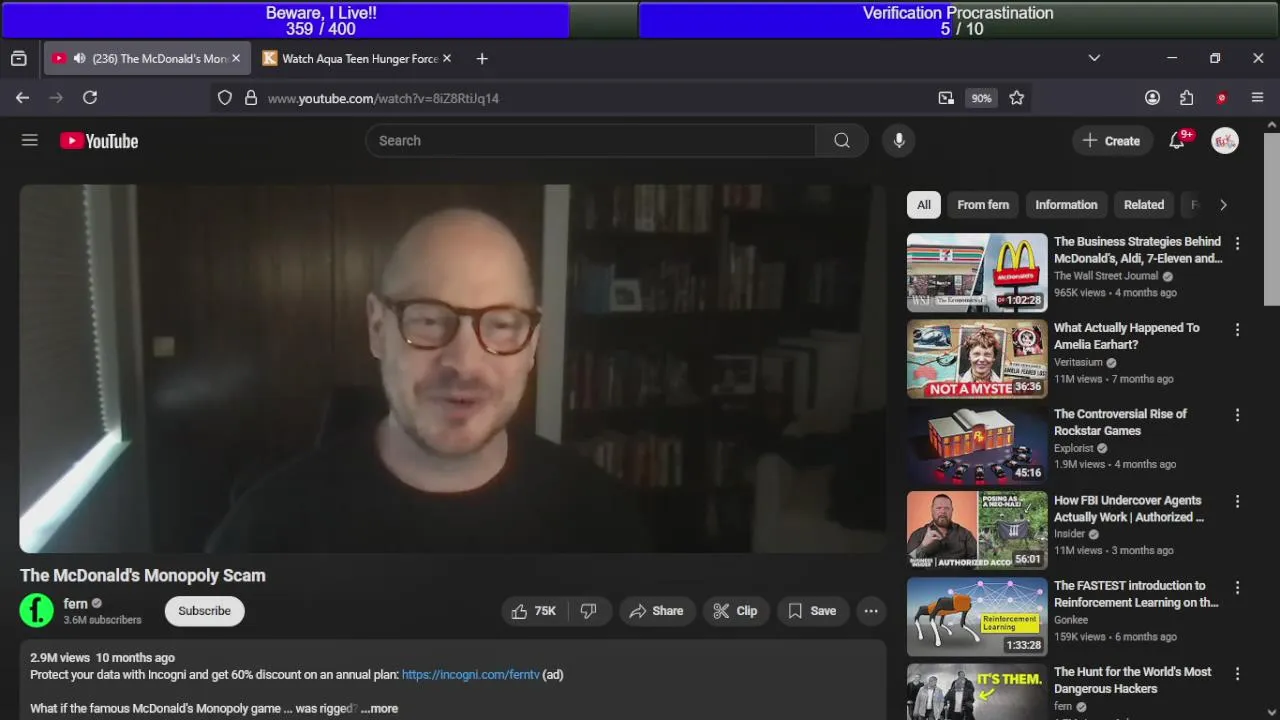1280x720 pixels.
Task: Select the From fern filter chip
Action: pos(983,205)
